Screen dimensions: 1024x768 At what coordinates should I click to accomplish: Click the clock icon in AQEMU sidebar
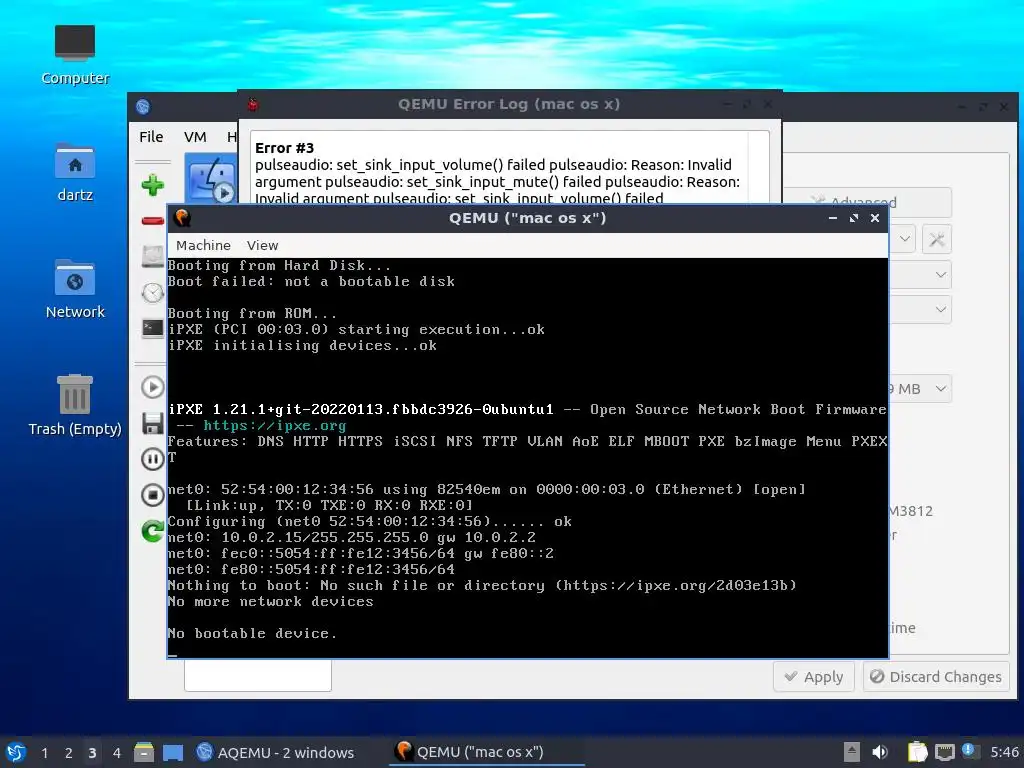point(153,293)
